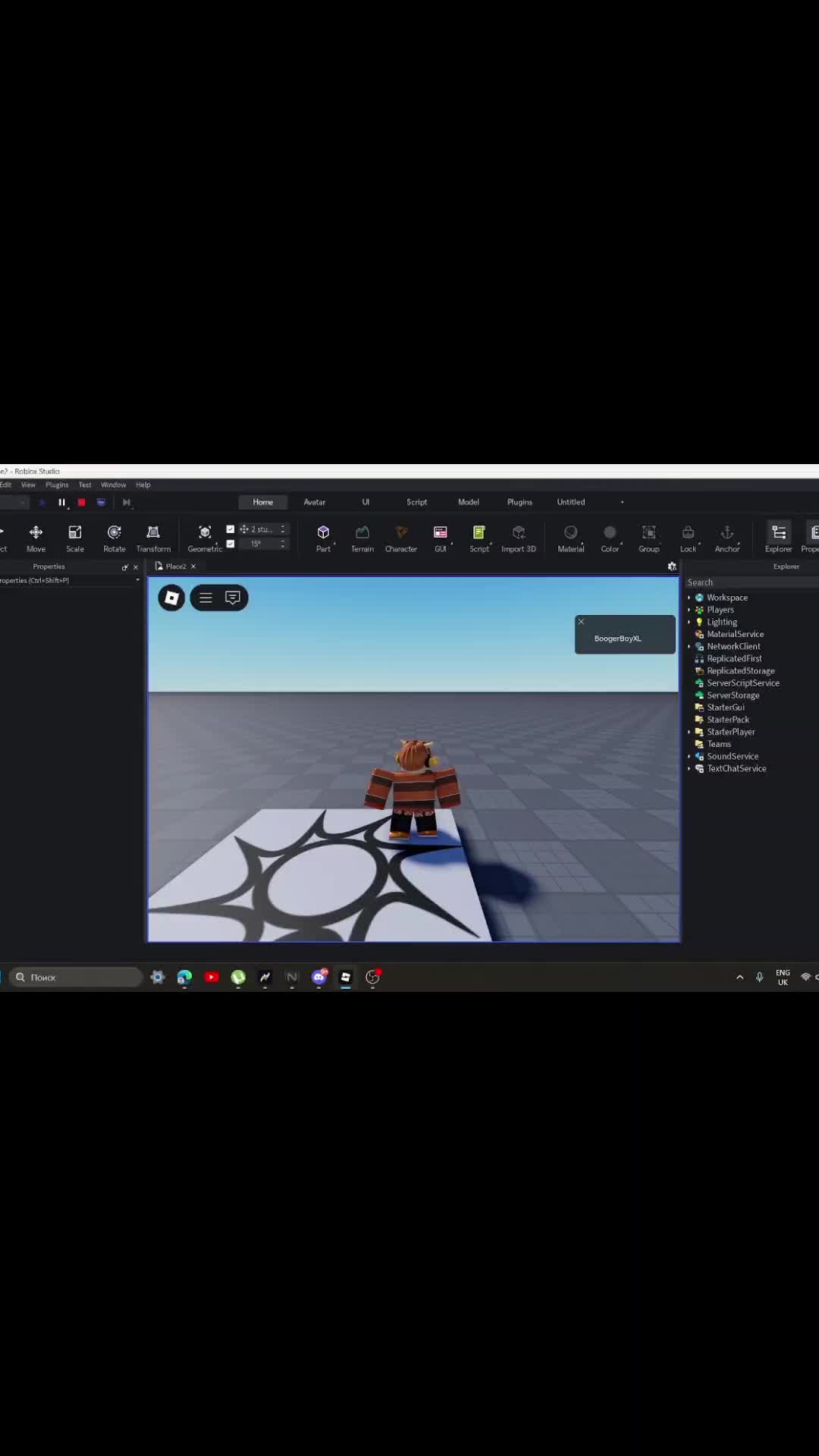Open the Properties filter dropdown arrow
Viewport: 819px width, 1456px height.
click(x=137, y=580)
